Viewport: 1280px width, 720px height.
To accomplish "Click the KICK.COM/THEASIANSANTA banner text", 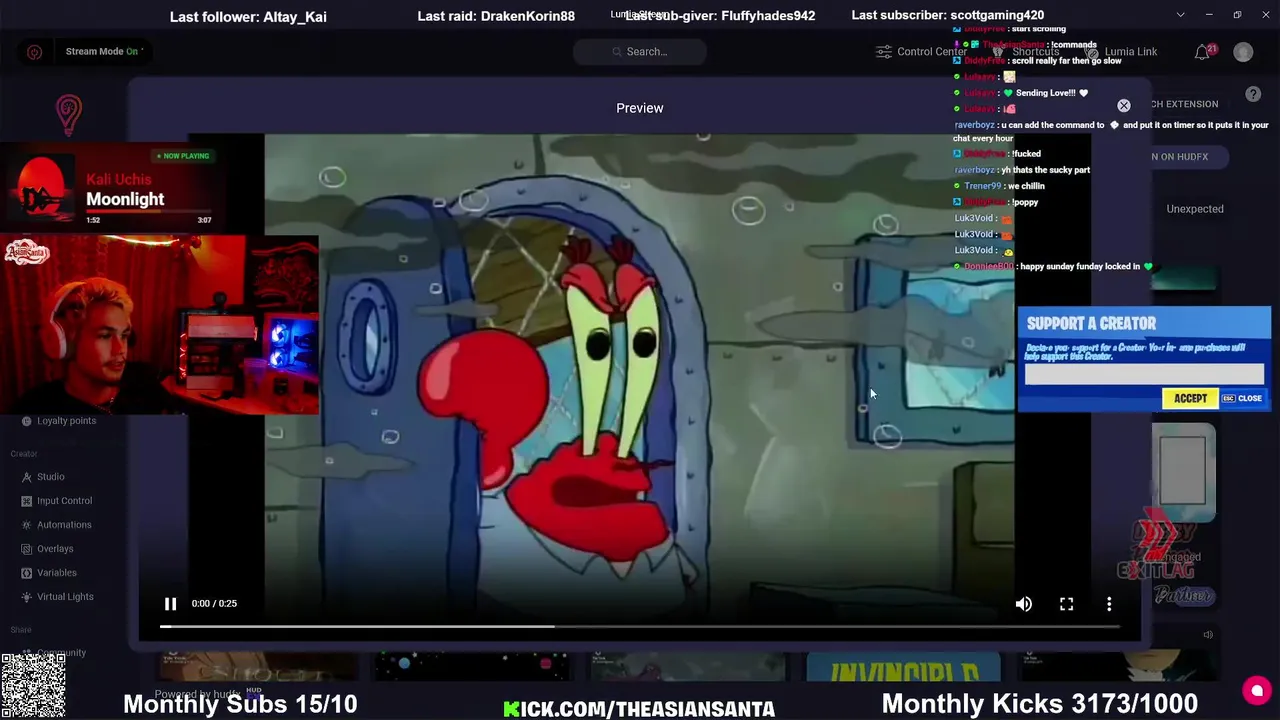I will (x=639, y=709).
